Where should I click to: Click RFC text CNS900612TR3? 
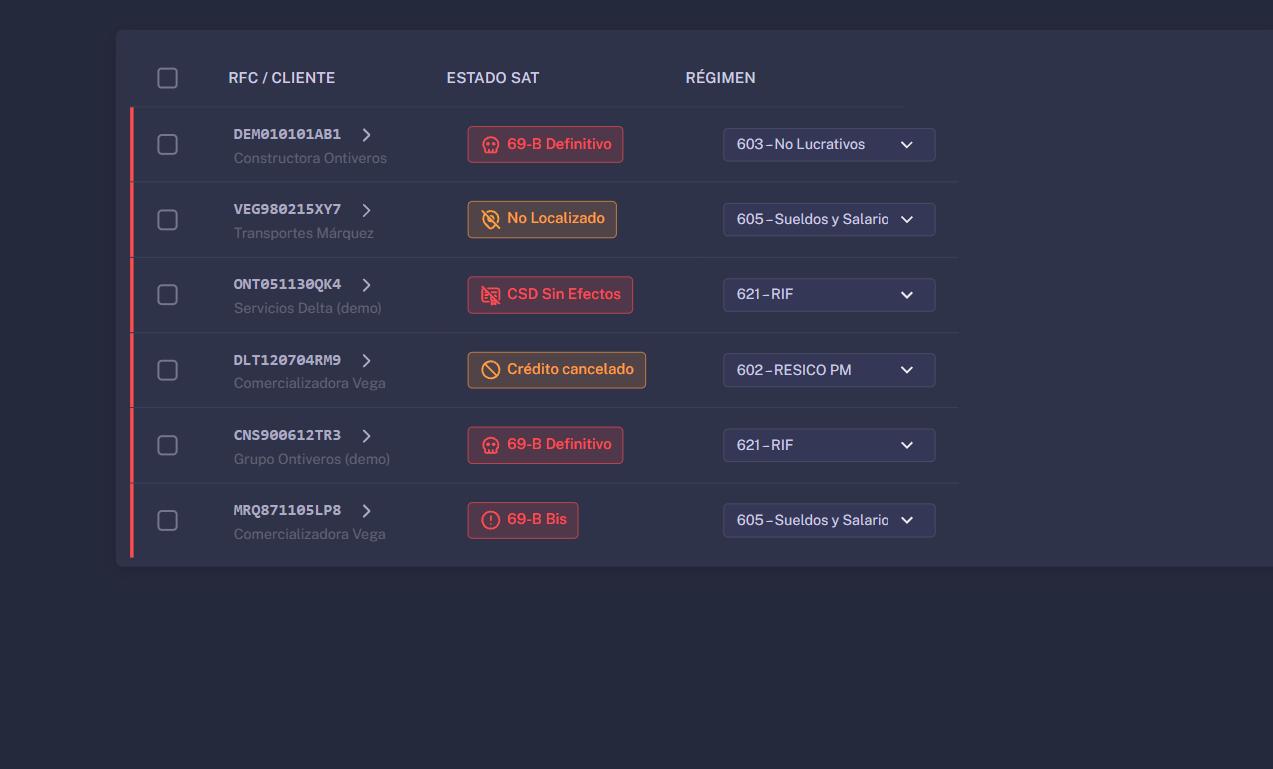[x=287, y=435]
